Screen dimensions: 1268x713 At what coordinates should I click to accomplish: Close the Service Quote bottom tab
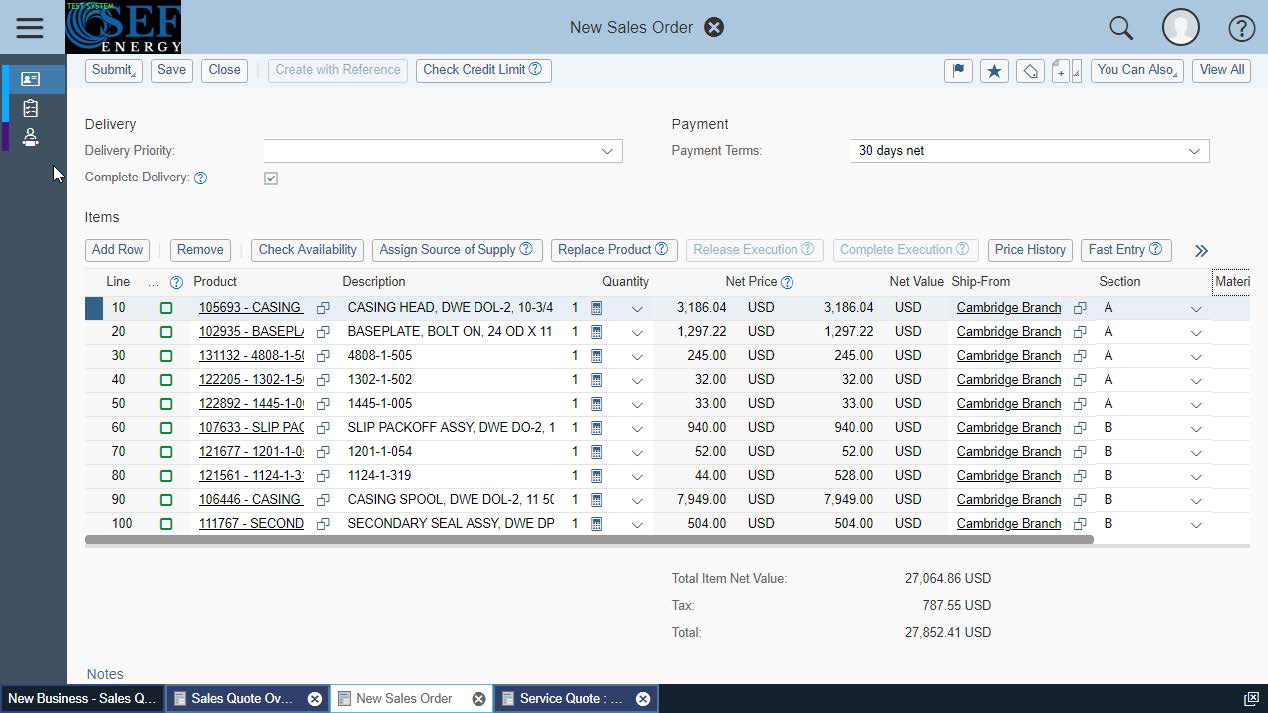pyautogui.click(x=643, y=699)
